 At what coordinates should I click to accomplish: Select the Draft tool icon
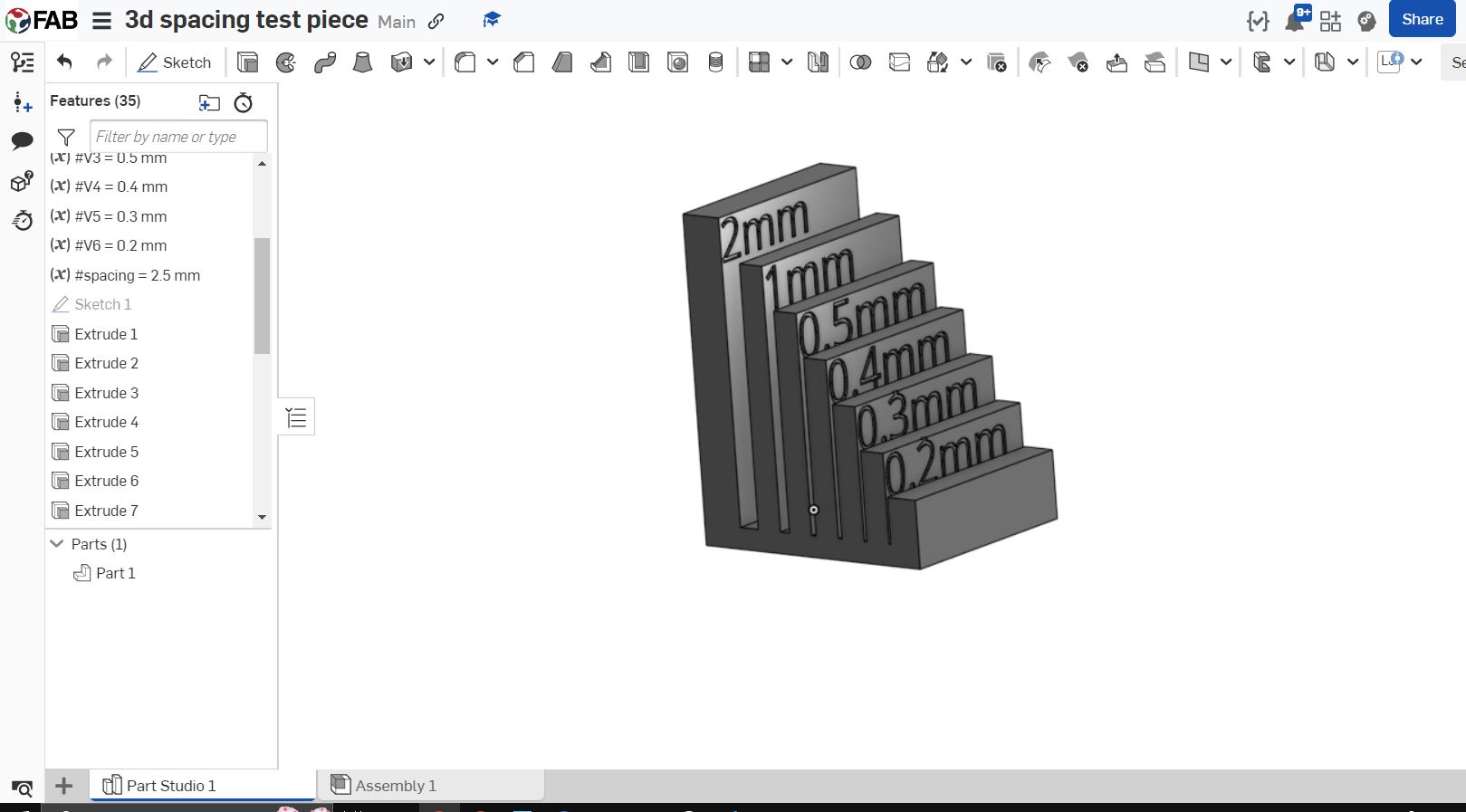click(562, 62)
